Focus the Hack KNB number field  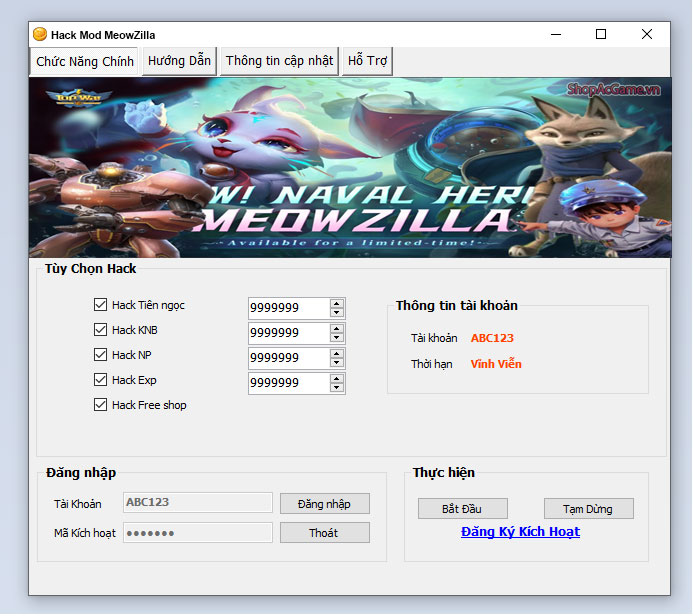coord(289,333)
